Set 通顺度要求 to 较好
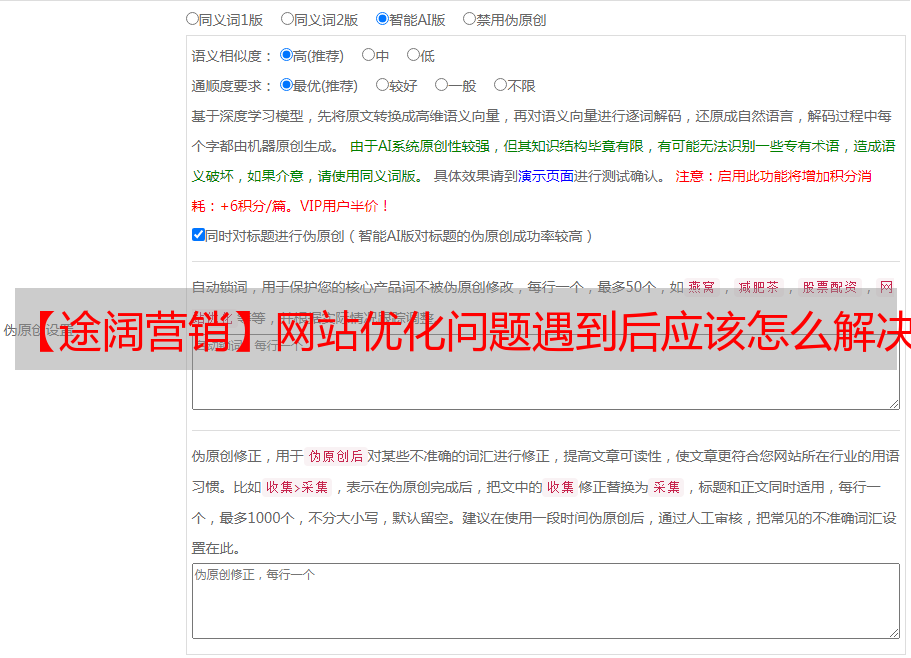Screen dimensions: 911x658 coord(382,85)
